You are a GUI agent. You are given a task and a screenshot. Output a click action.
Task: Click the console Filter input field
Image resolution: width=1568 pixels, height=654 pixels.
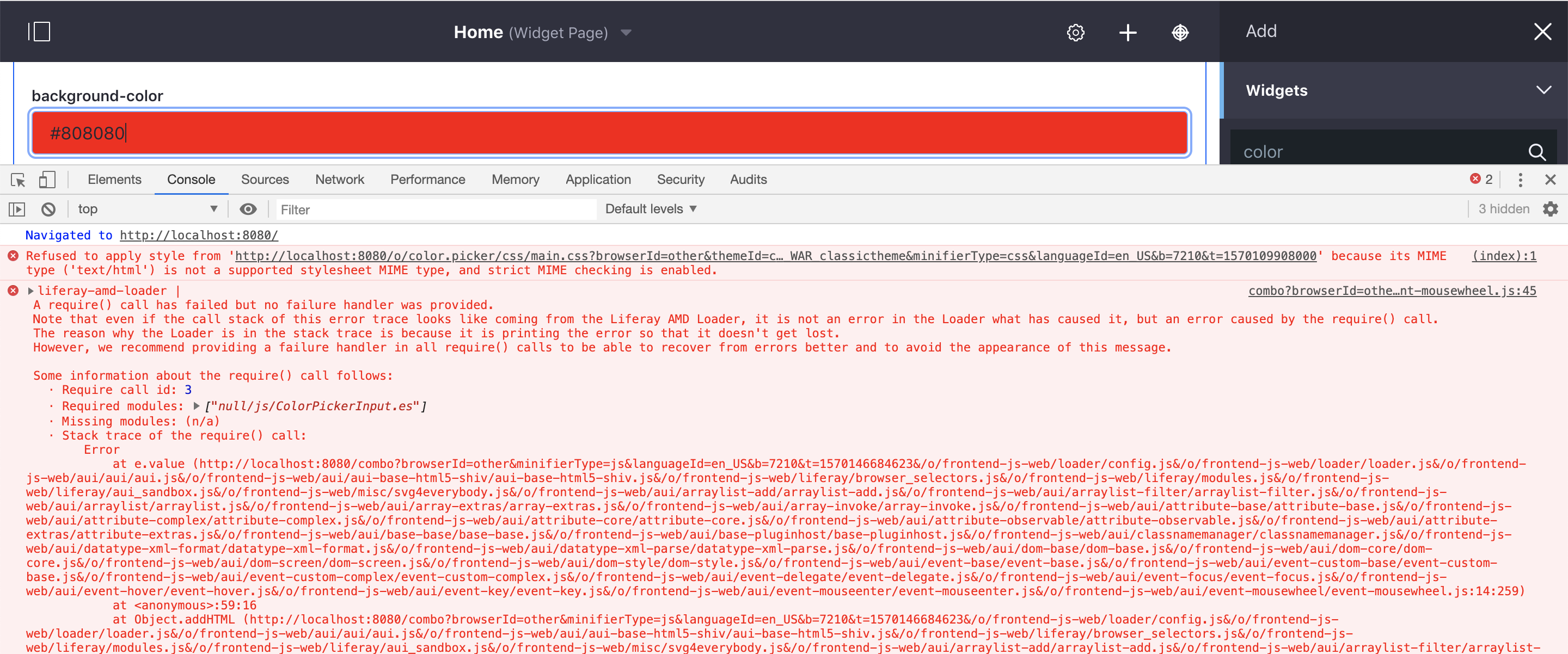pos(436,209)
